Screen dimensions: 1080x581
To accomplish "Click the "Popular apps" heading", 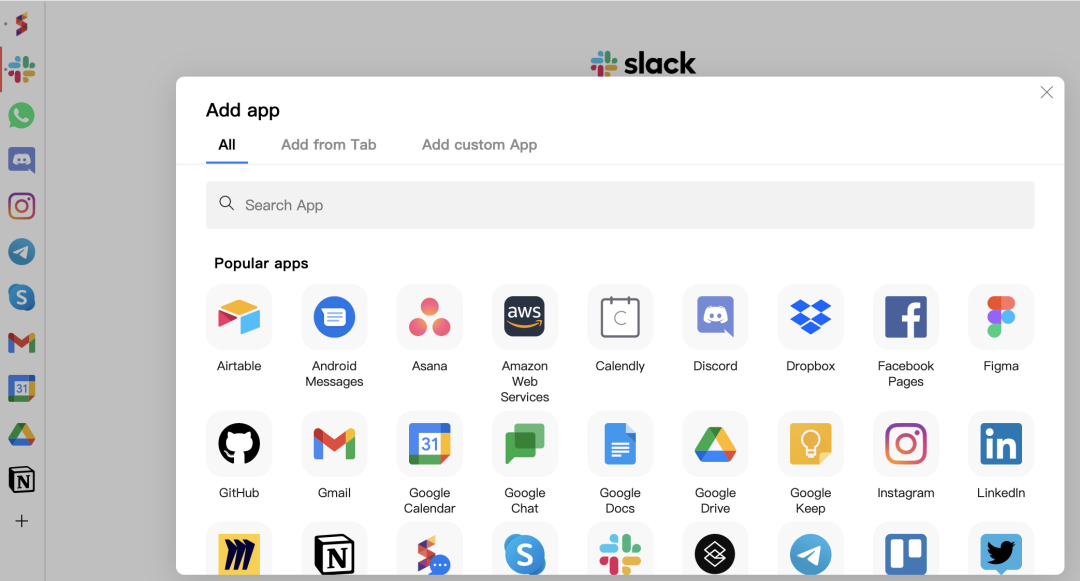I will coord(261,264).
